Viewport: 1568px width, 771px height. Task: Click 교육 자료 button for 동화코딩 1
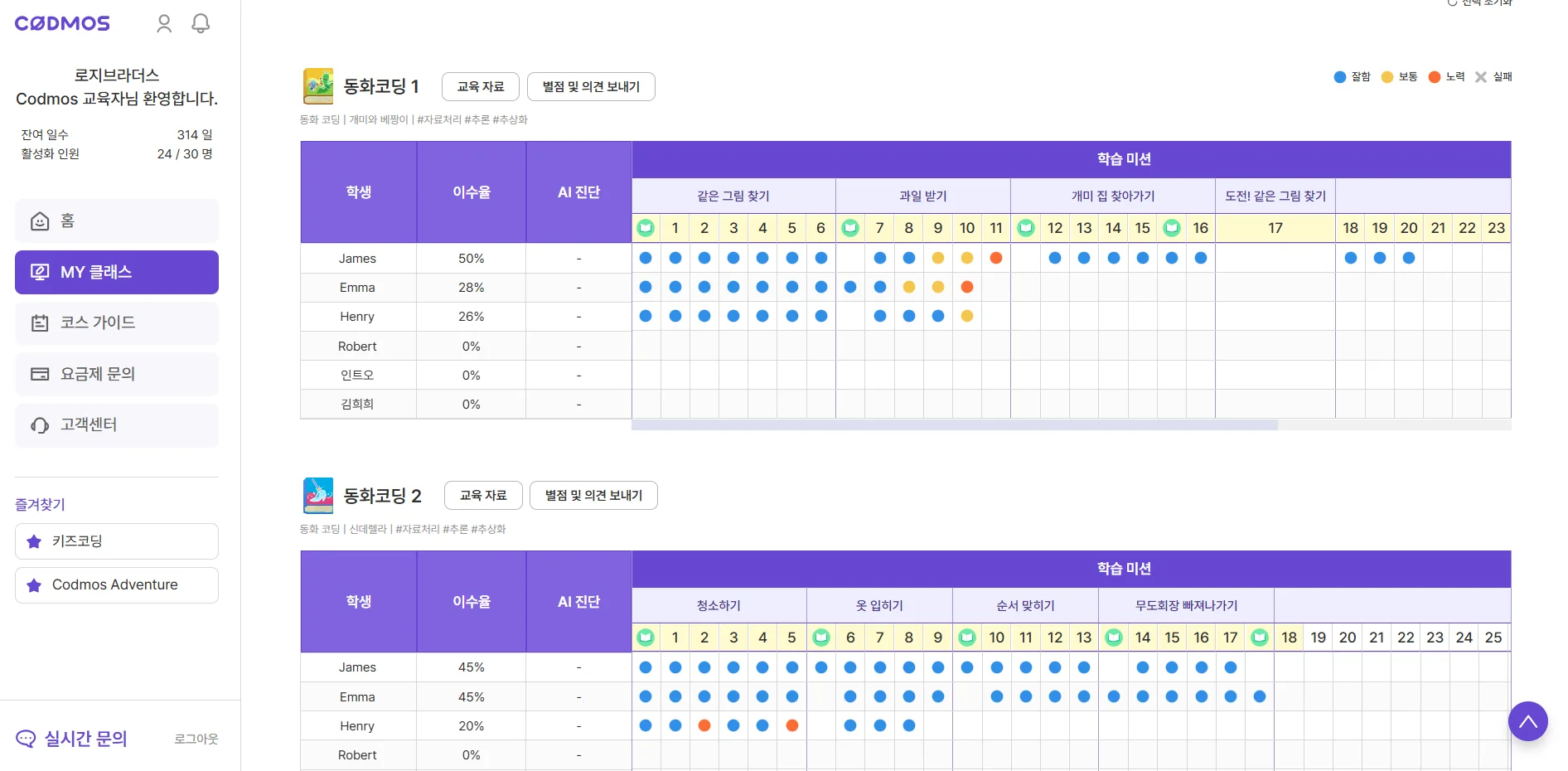pos(481,86)
